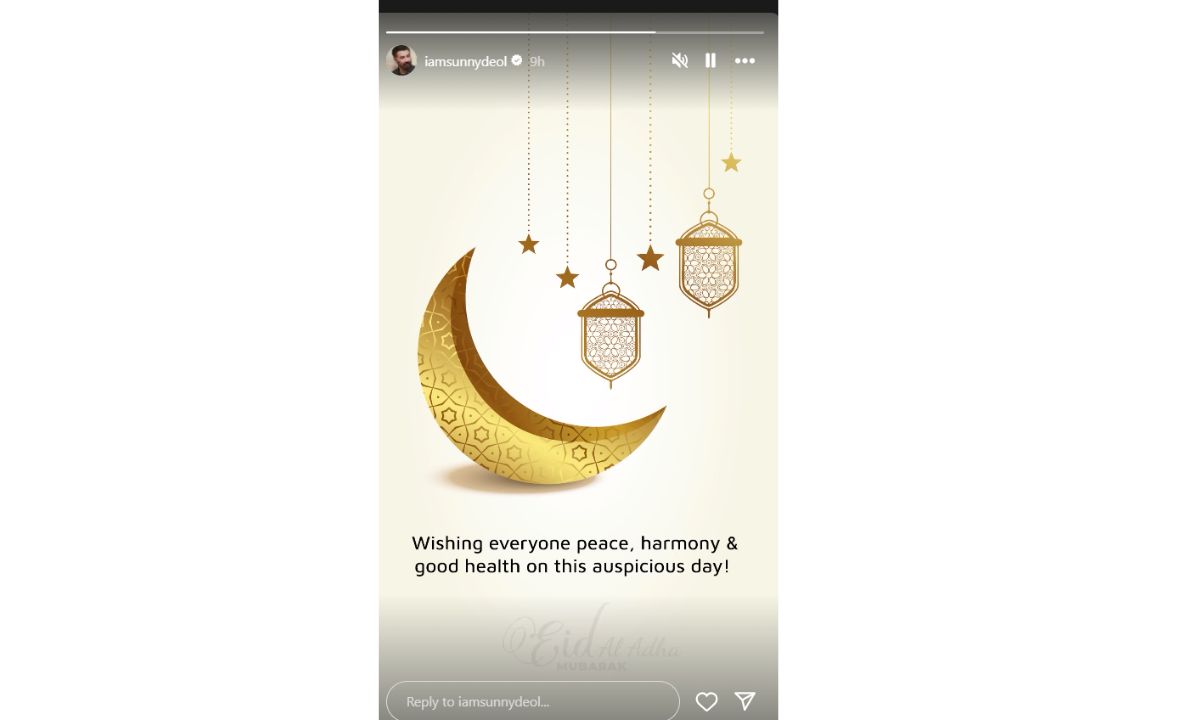Click the leftmost hanging brown star
The image size is (1200, 720).
(529, 244)
